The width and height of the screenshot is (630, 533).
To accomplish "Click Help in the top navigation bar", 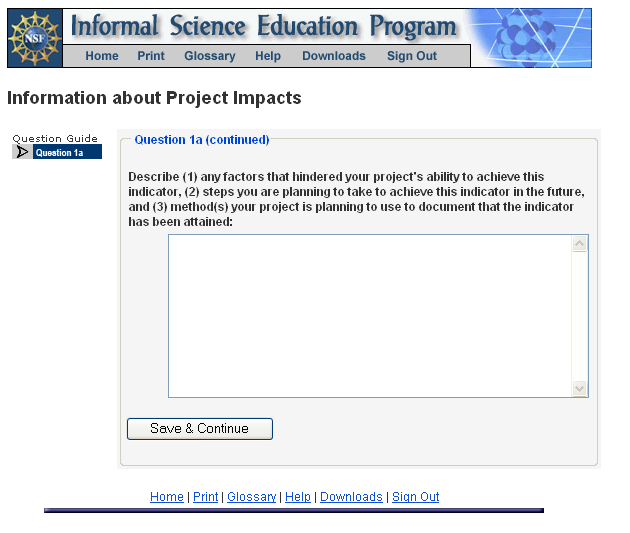I will click(x=268, y=56).
